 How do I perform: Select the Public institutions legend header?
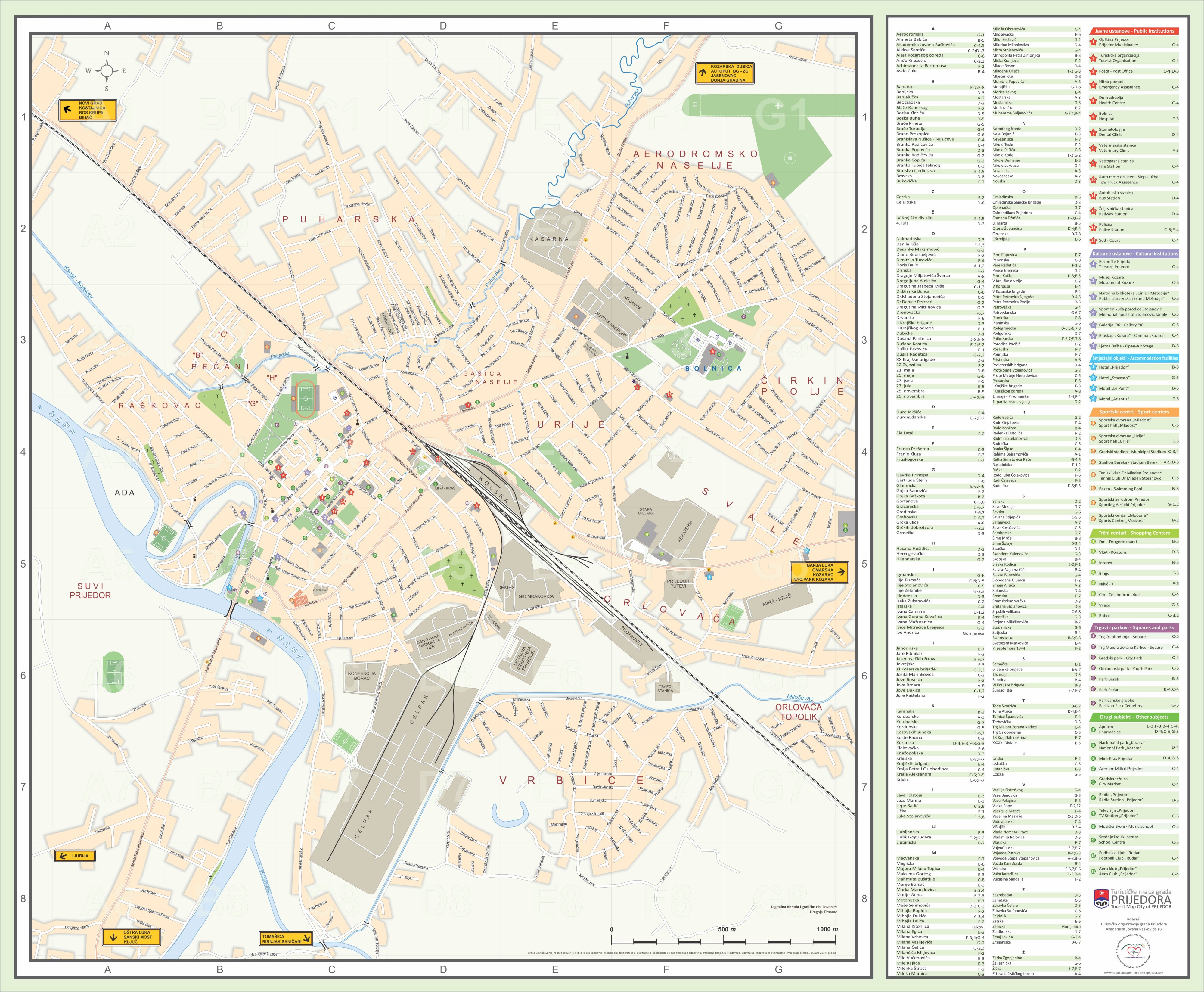(x=1134, y=31)
